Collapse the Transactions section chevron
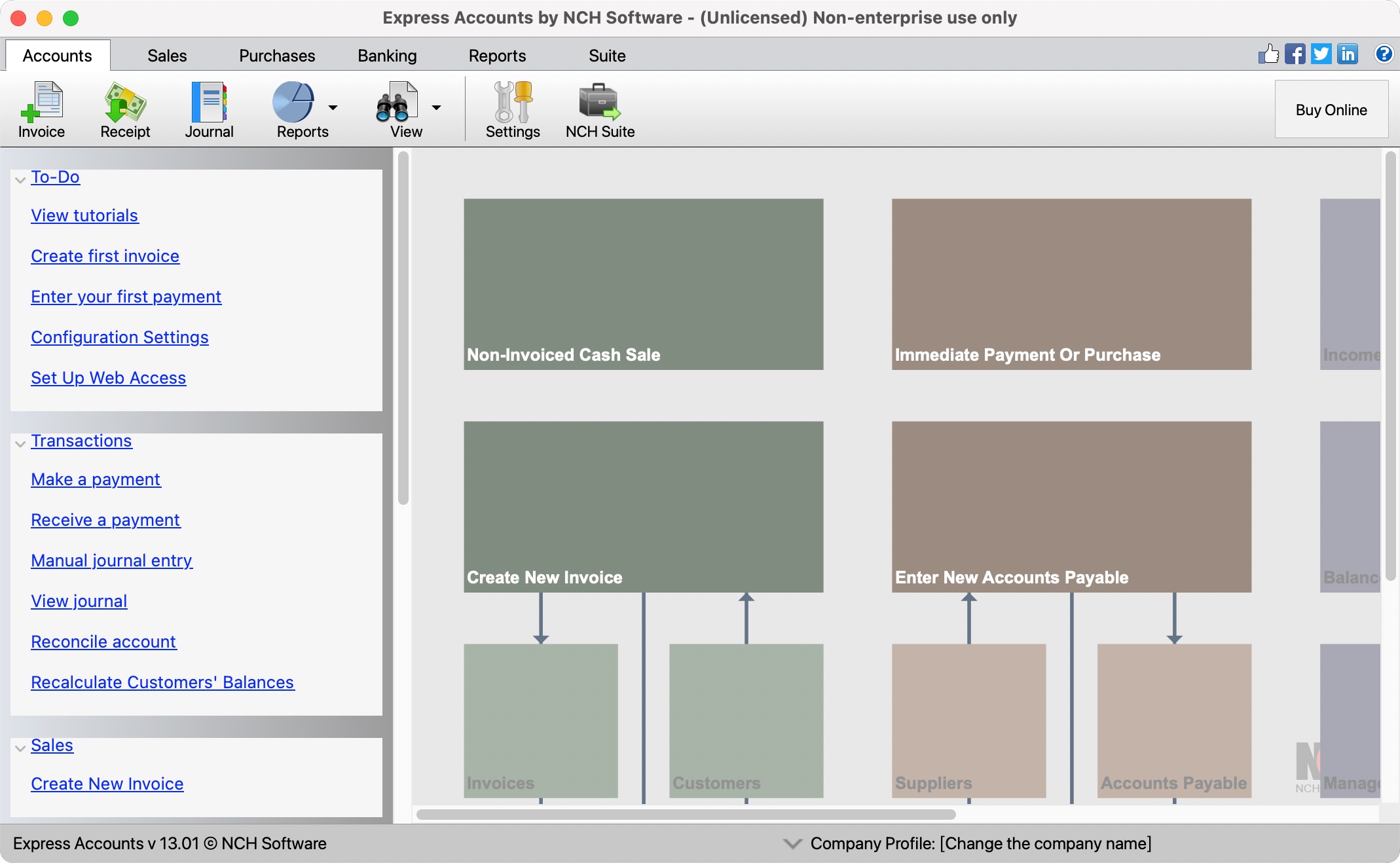The width and height of the screenshot is (1400, 863). coord(20,443)
